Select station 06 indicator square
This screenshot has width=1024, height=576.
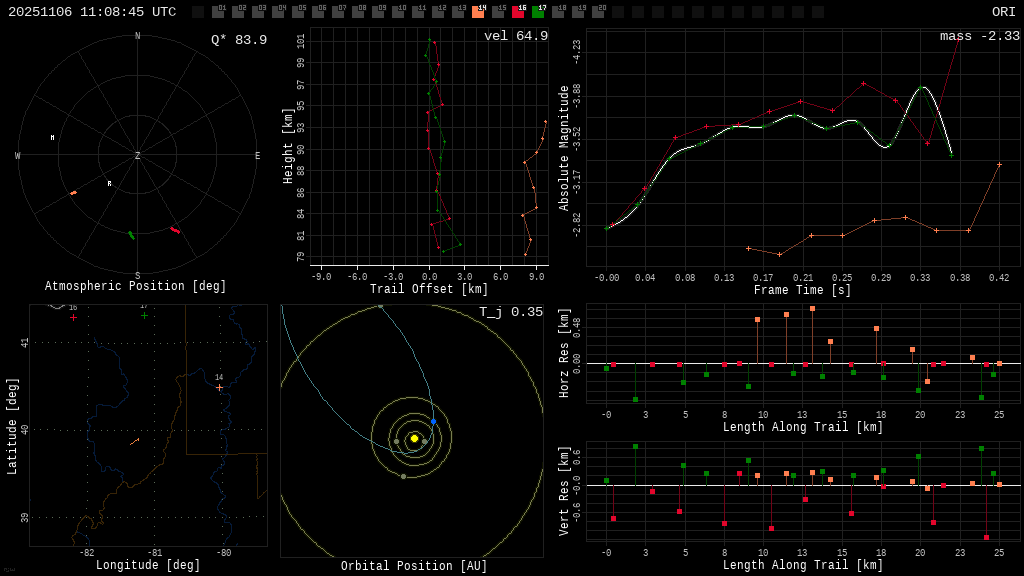click(318, 12)
